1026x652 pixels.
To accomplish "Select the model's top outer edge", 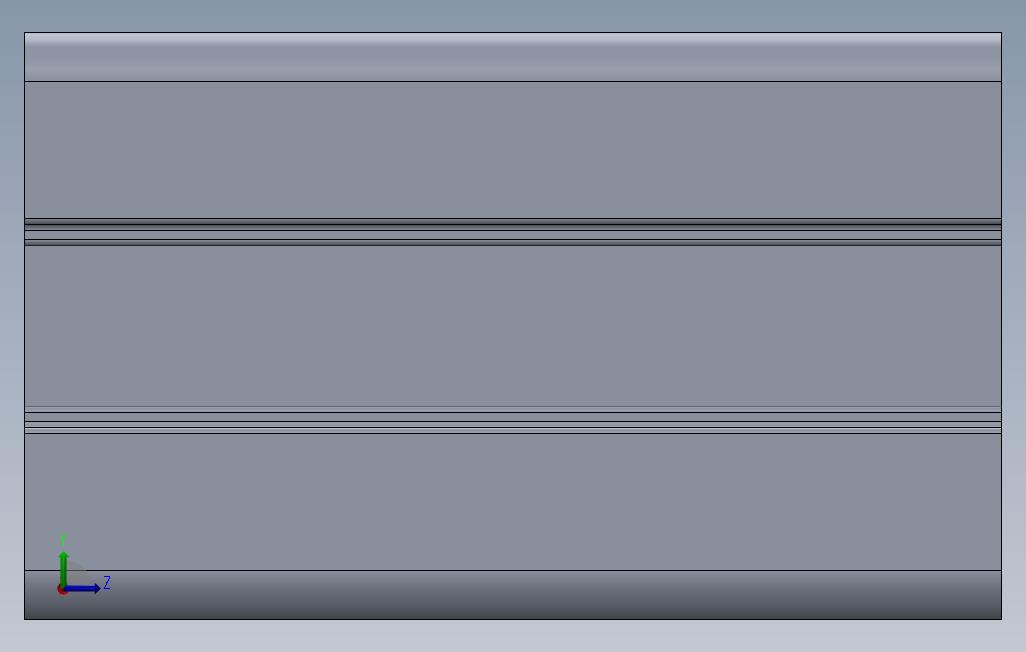I will [513, 33].
